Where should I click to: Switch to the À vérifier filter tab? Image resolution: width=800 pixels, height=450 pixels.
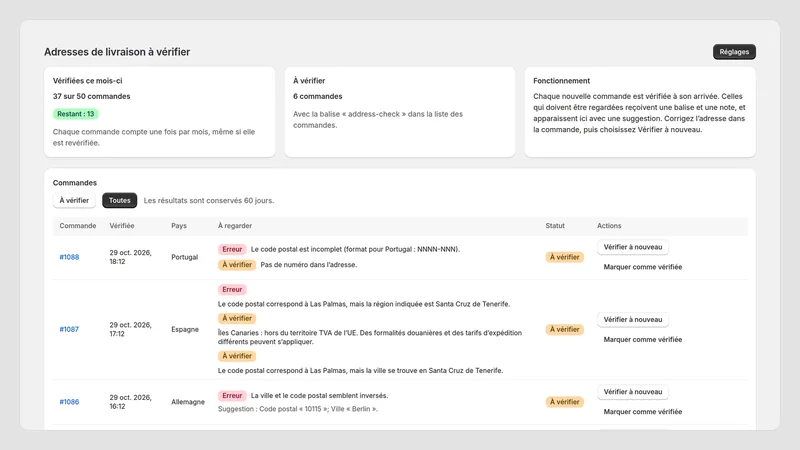74,201
